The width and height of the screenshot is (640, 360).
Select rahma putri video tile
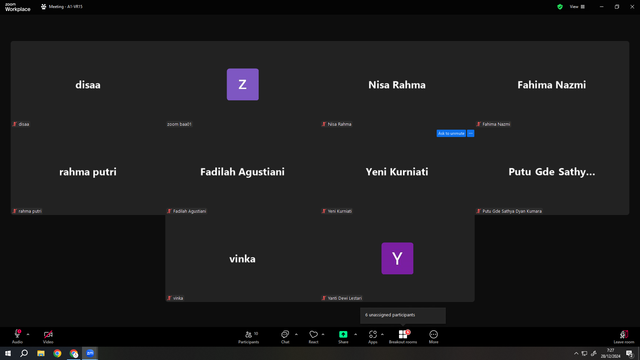(x=88, y=171)
